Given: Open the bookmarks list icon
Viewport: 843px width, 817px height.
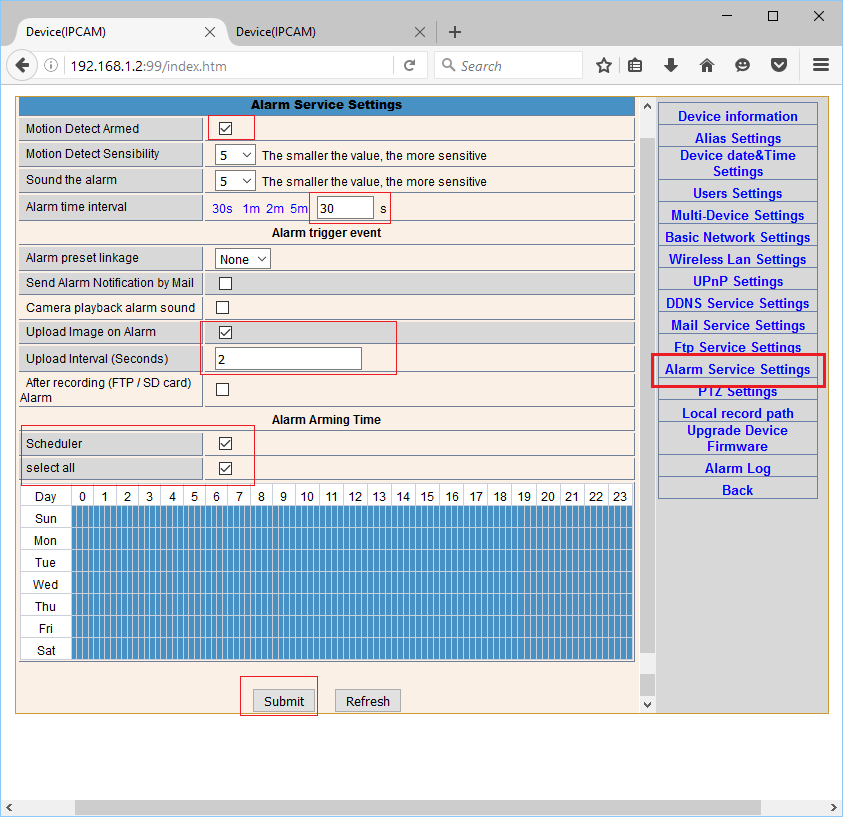Looking at the screenshot, I should pyautogui.click(x=636, y=66).
